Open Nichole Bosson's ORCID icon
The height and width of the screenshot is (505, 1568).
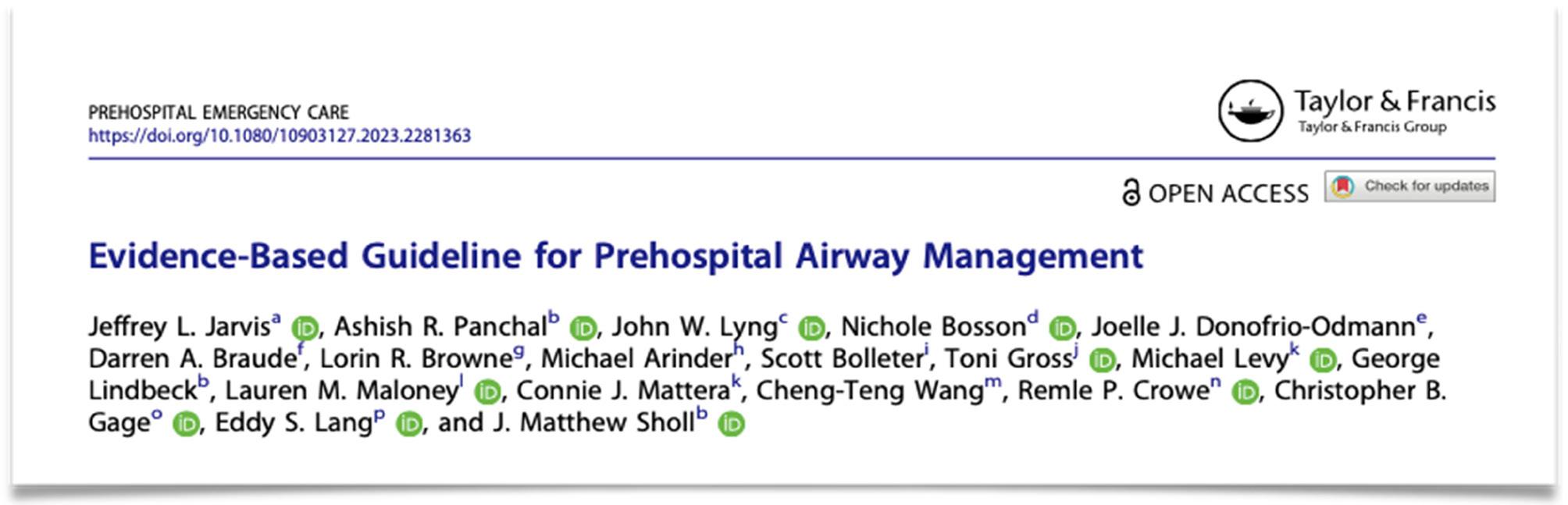tap(1062, 329)
